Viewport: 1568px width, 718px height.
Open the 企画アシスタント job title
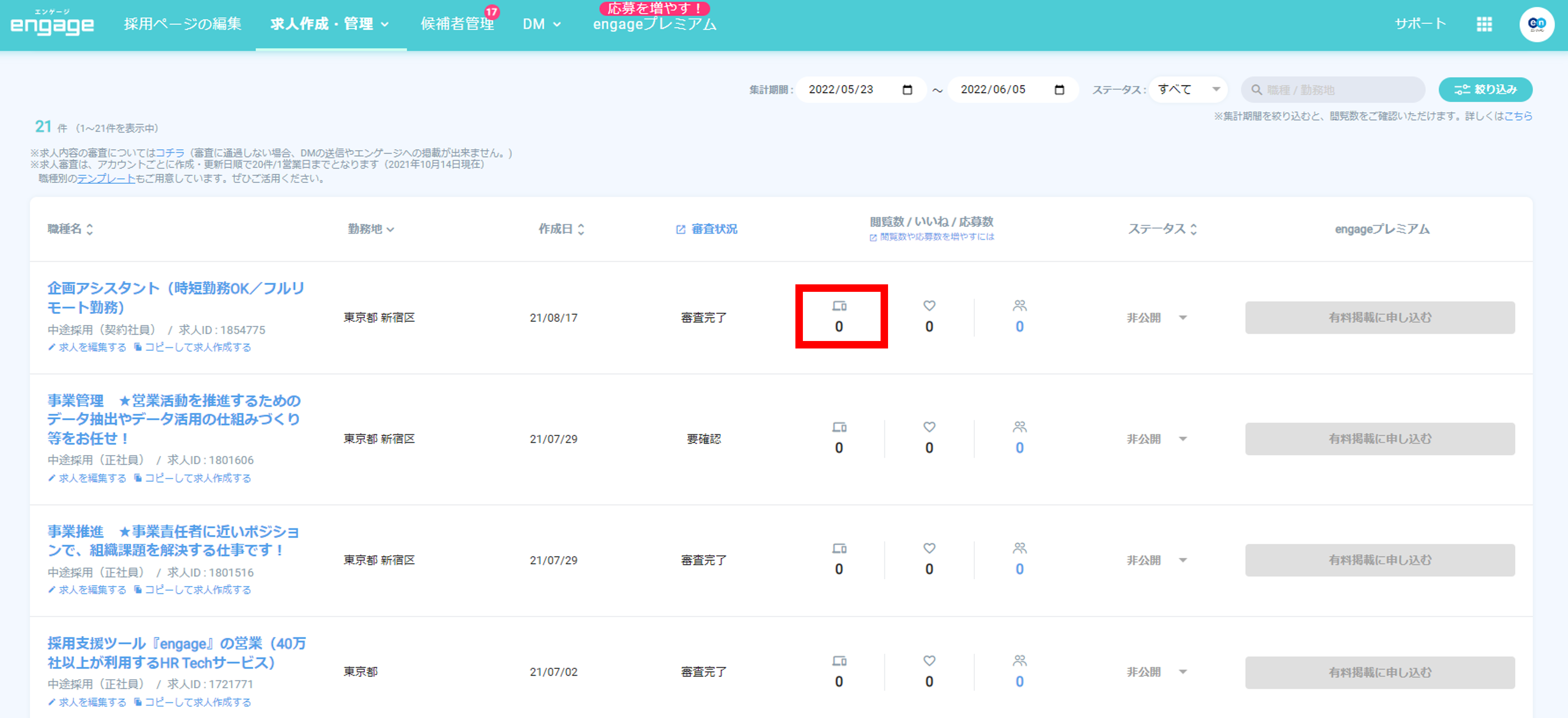point(176,298)
